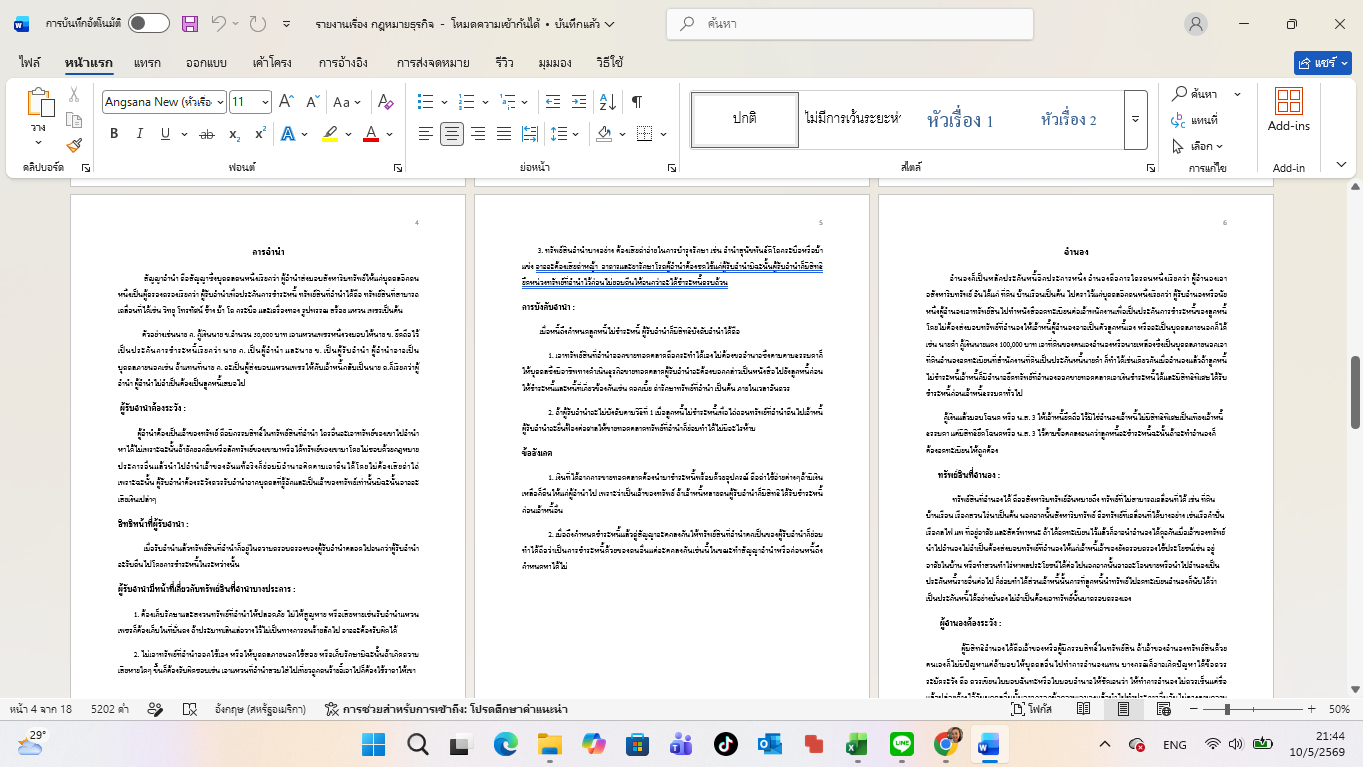Open the Select (เลือก) dropdown
Image resolution: width=1363 pixels, height=767 pixels.
click(x=1197, y=146)
